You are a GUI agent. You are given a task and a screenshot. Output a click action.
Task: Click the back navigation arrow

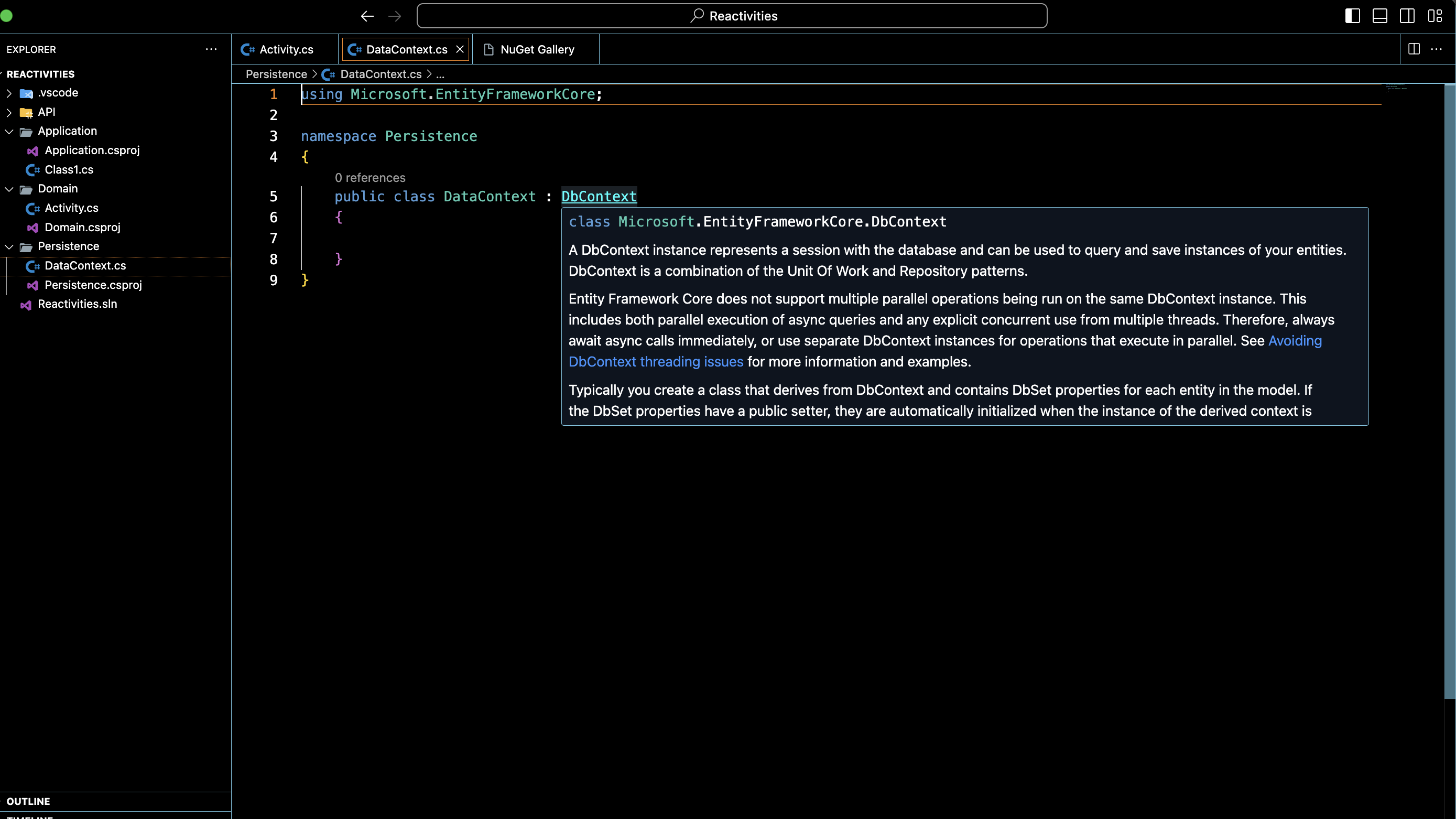[367, 16]
